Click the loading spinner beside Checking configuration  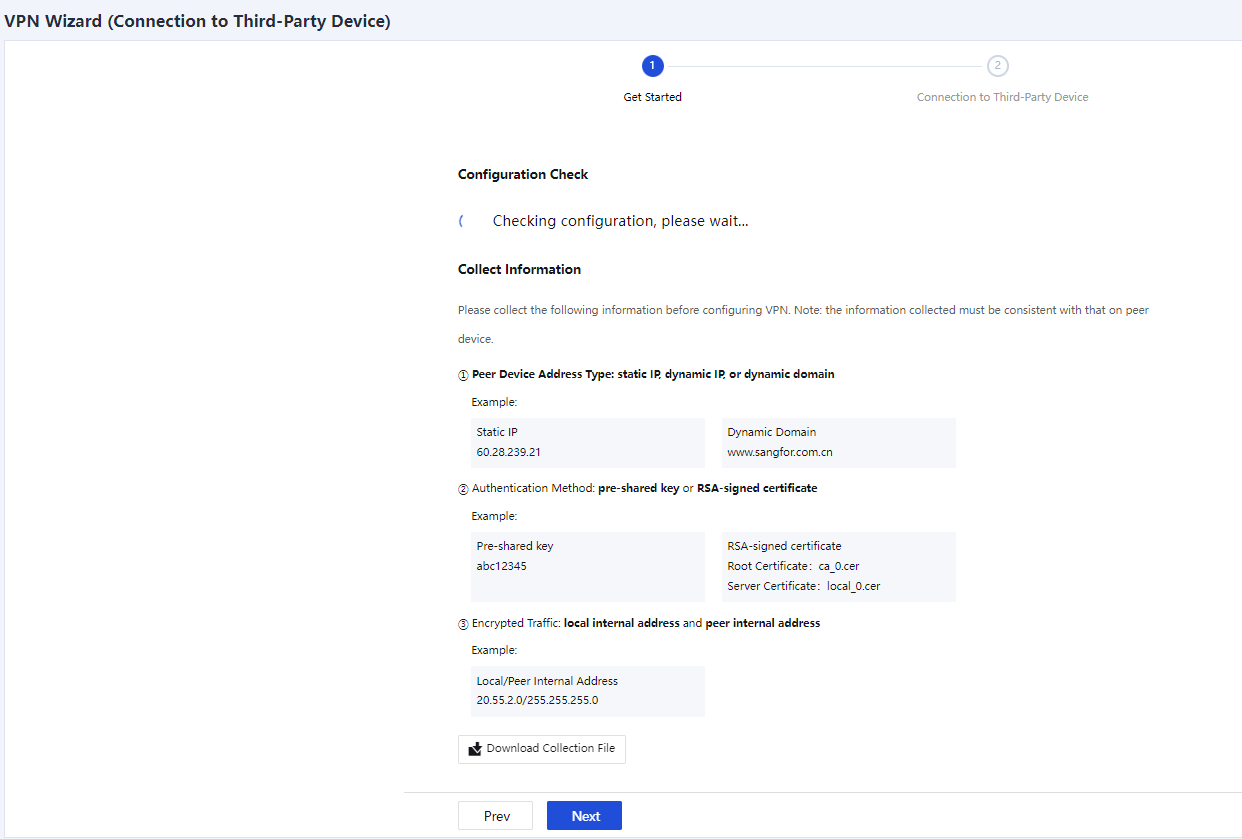[x=461, y=221]
